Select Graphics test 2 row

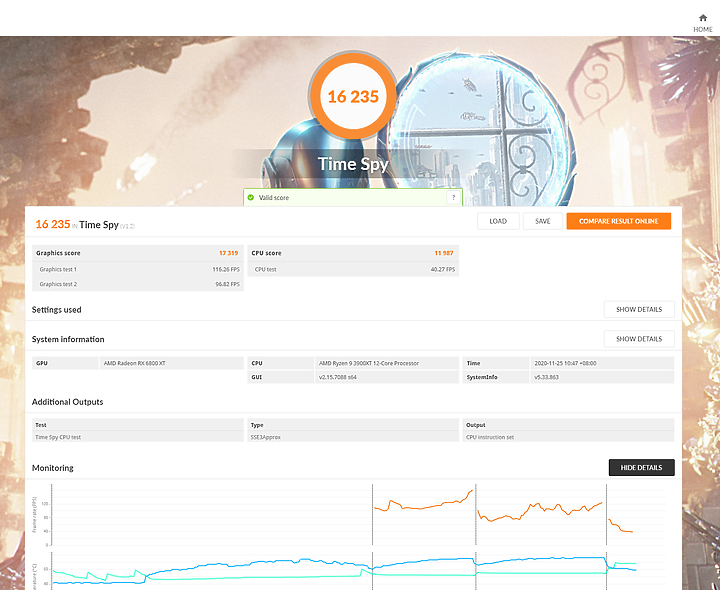pyautogui.click(x=138, y=284)
